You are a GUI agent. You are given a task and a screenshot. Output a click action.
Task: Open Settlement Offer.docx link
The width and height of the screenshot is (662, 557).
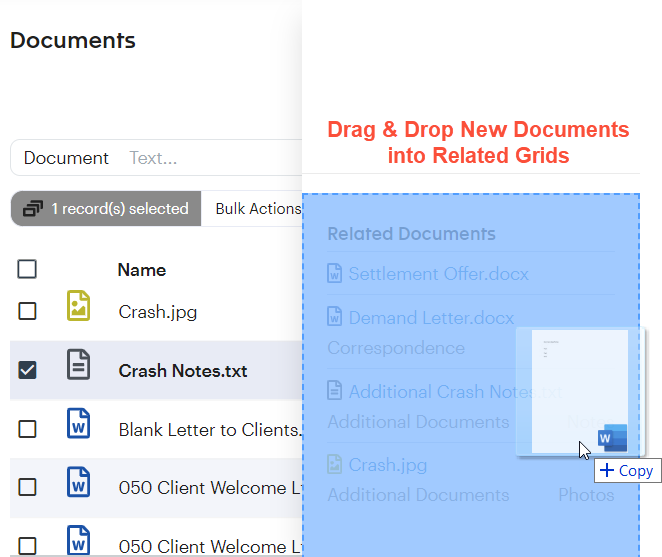[439, 274]
